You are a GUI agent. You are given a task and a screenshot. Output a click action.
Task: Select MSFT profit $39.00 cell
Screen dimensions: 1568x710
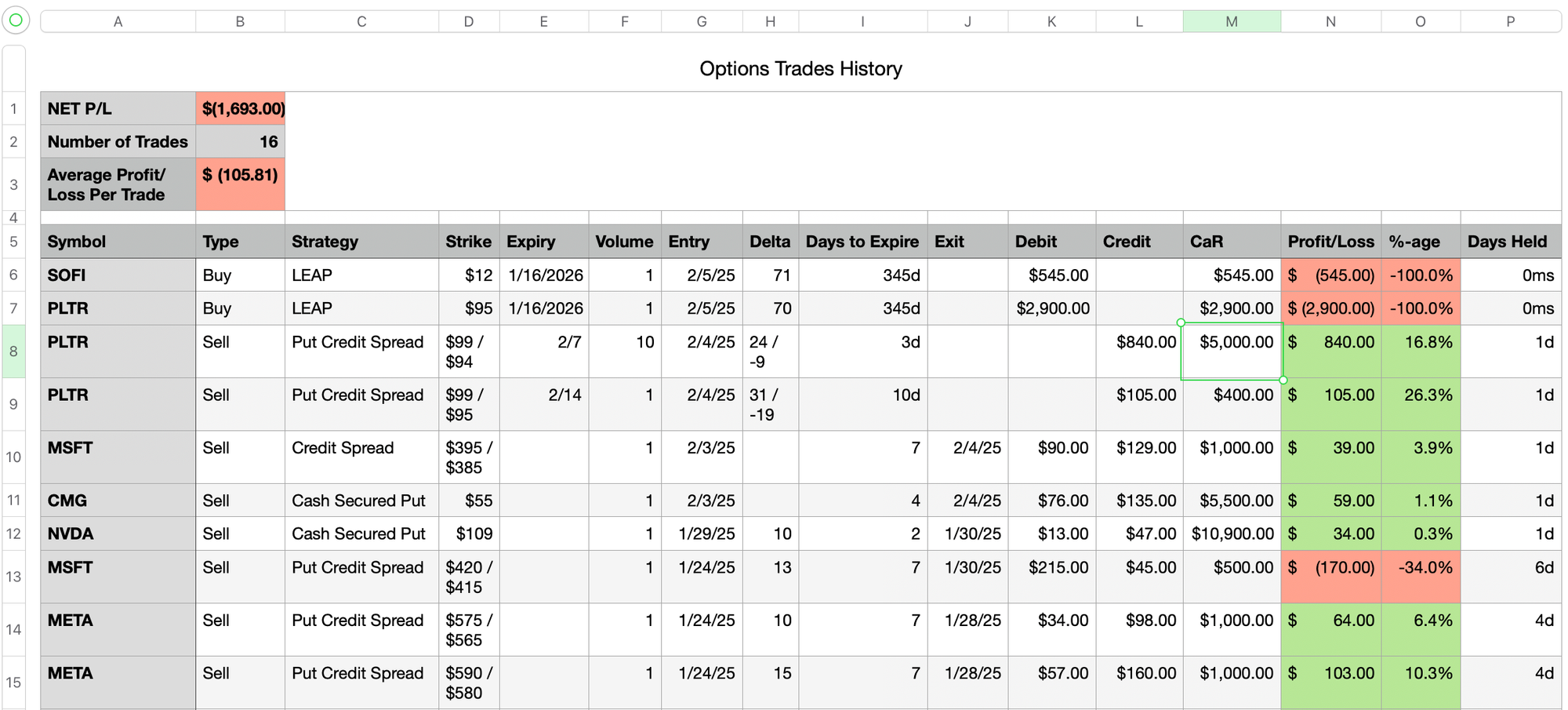(x=1330, y=457)
